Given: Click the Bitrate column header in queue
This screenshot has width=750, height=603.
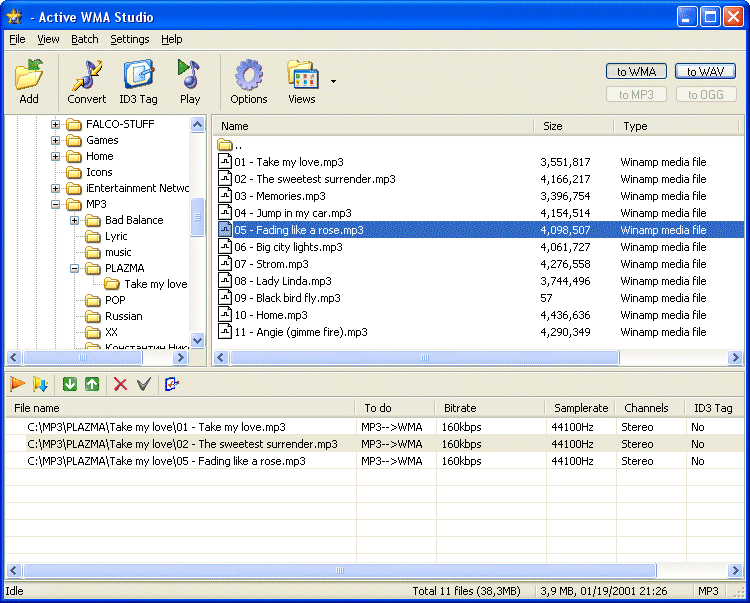Looking at the screenshot, I should [490, 408].
